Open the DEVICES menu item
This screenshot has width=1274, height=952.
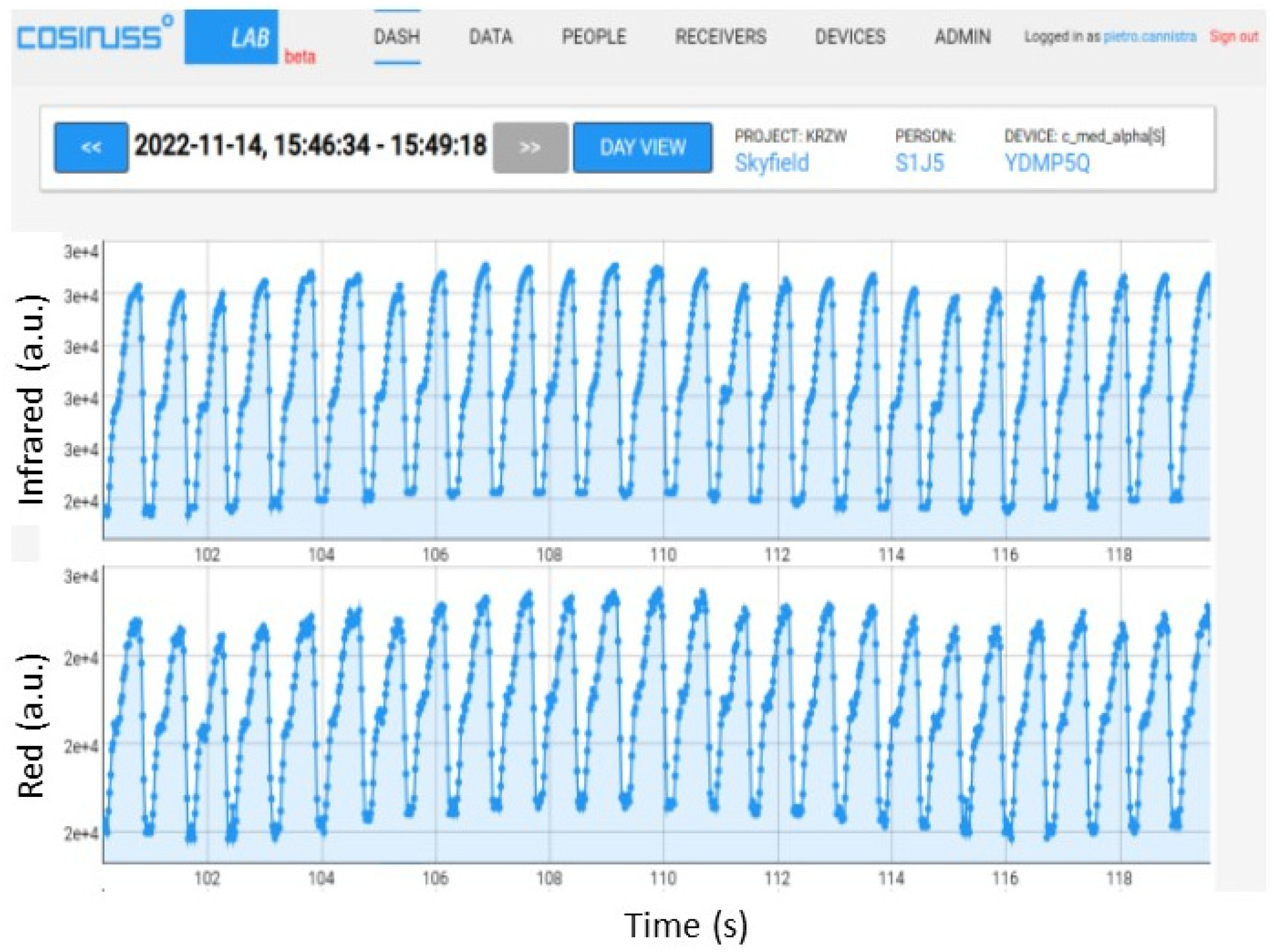pyautogui.click(x=850, y=37)
